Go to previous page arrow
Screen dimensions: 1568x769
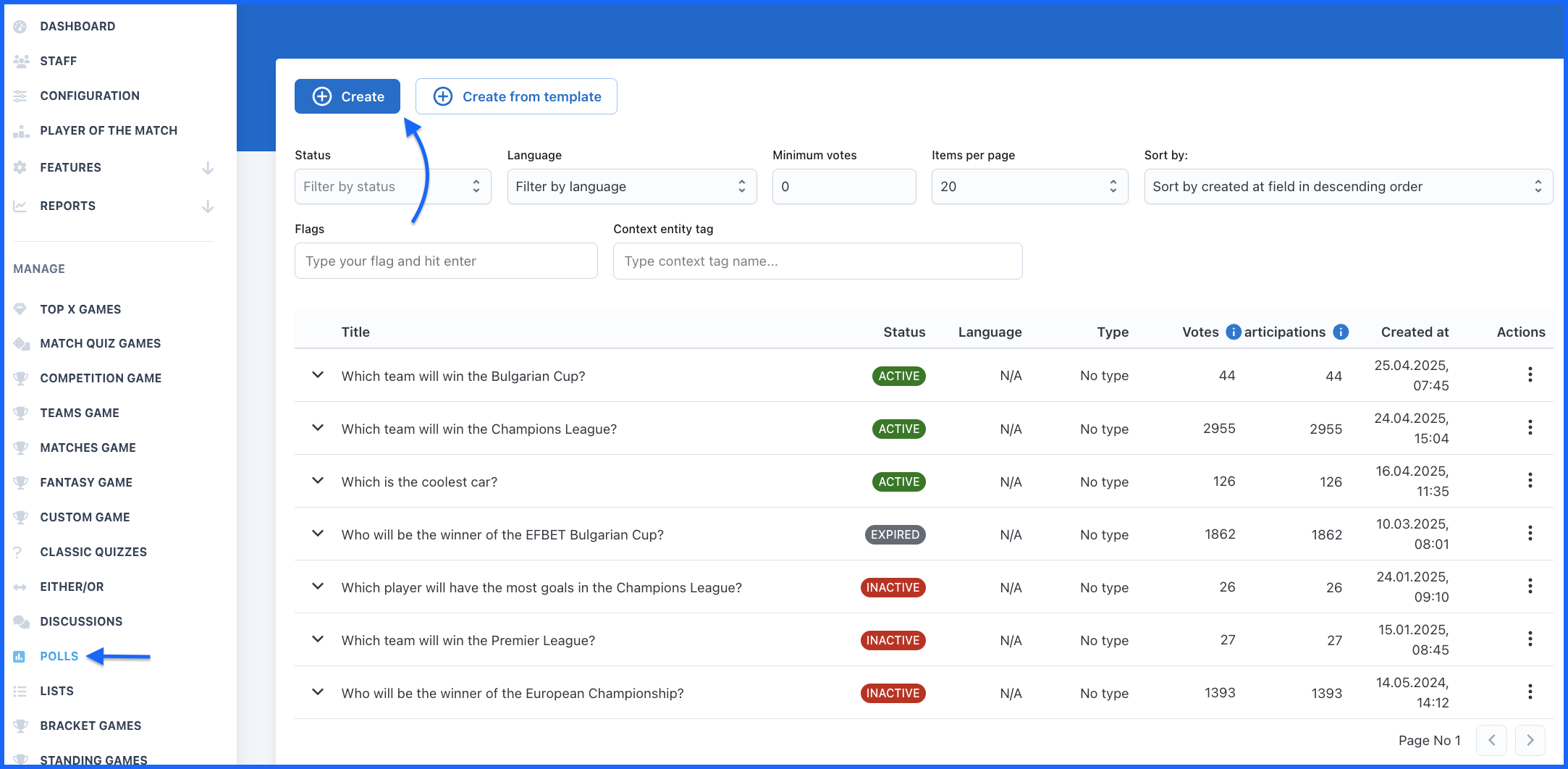click(x=1491, y=740)
